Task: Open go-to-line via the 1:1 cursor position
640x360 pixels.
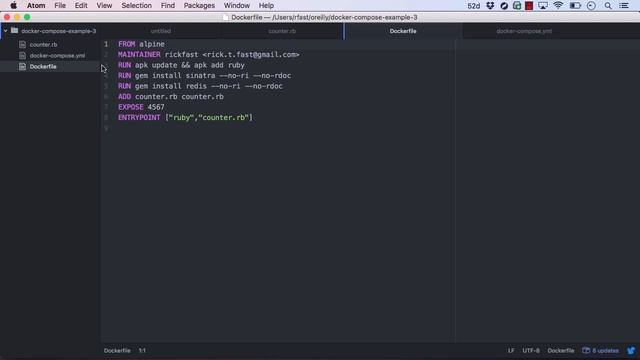Action: [x=142, y=351]
